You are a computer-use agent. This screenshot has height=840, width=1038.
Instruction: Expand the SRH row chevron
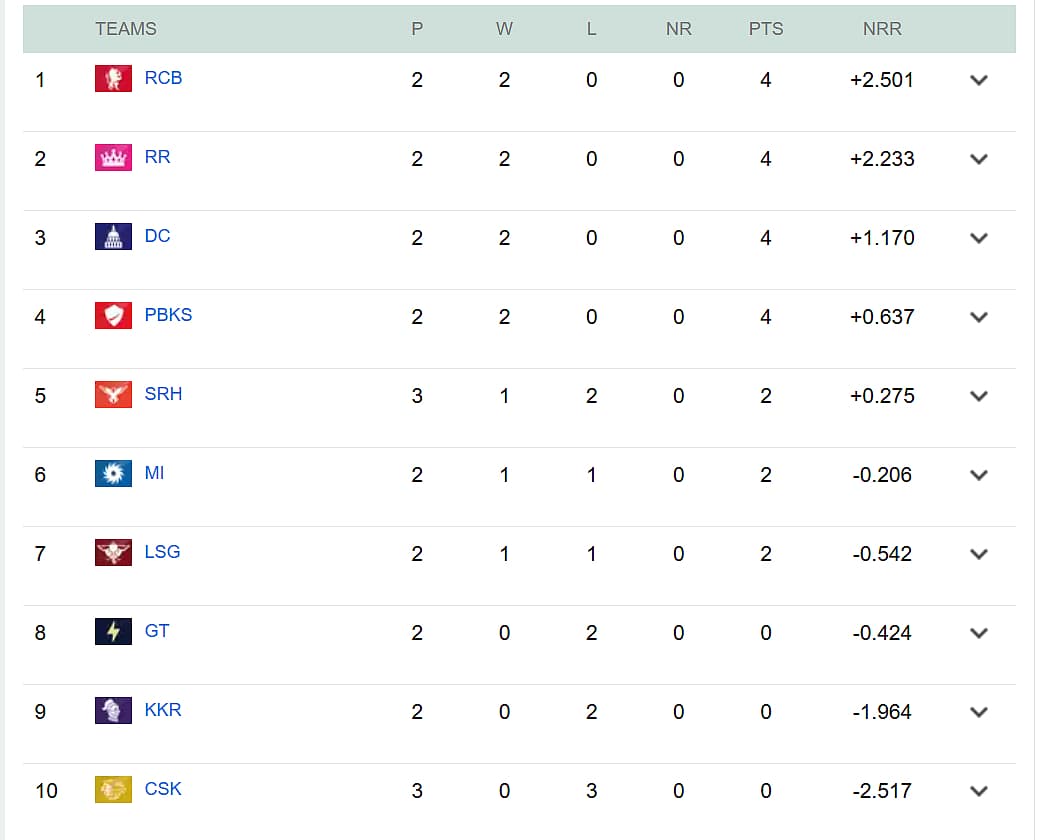[978, 396]
